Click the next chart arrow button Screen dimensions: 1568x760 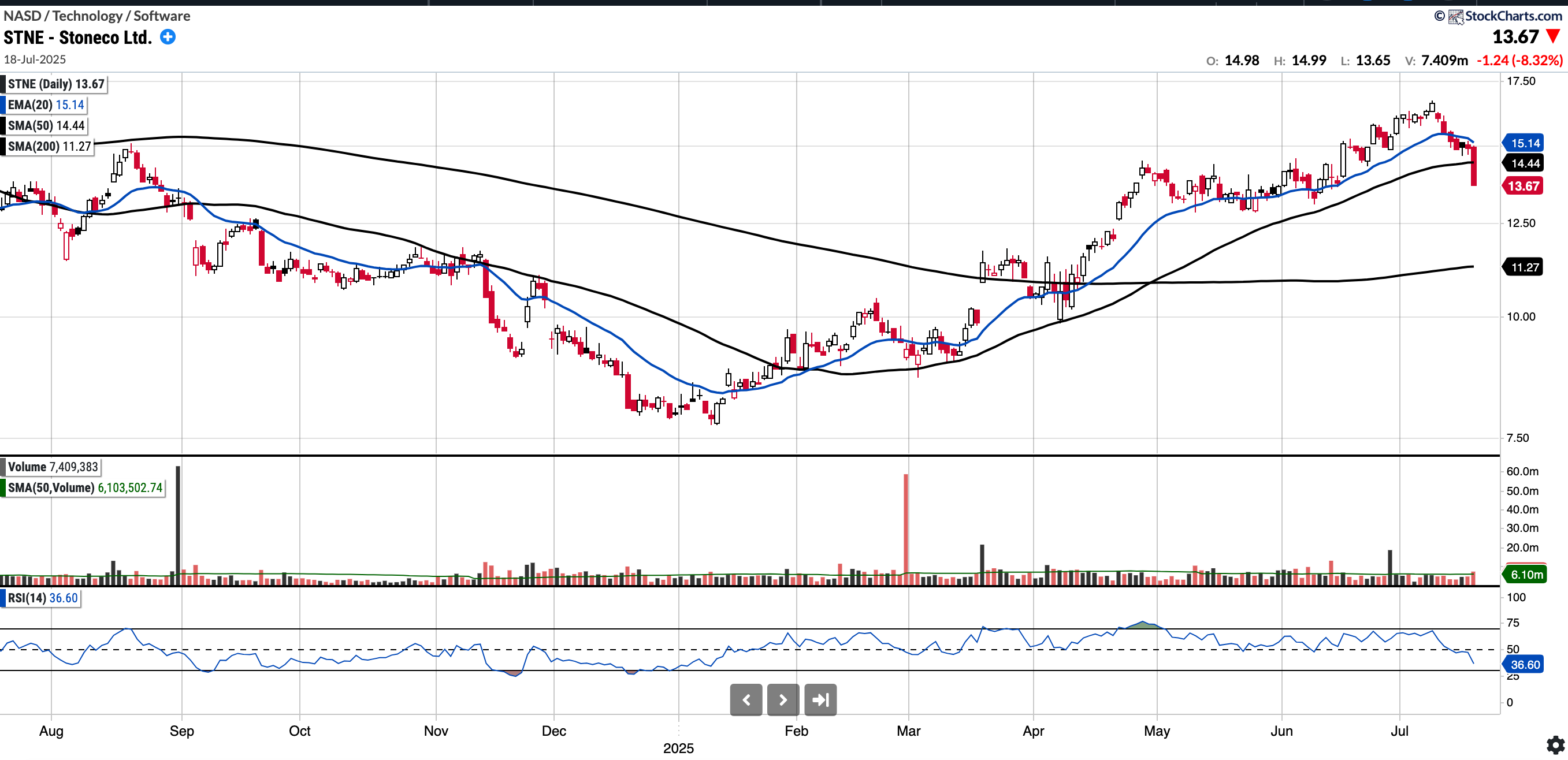coord(783,700)
